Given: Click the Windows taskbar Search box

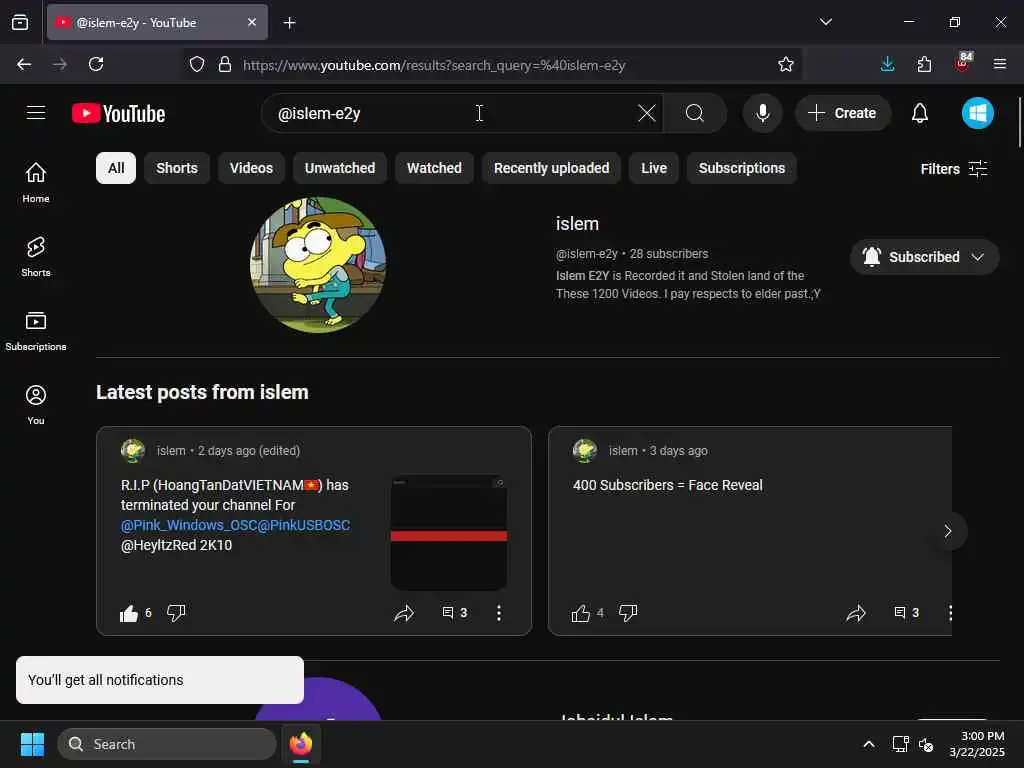Looking at the screenshot, I should click(167, 744).
